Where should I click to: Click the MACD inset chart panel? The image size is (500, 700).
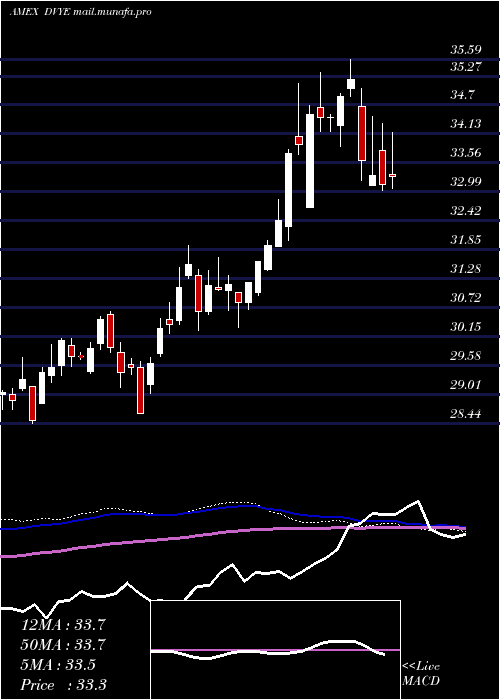click(275, 650)
